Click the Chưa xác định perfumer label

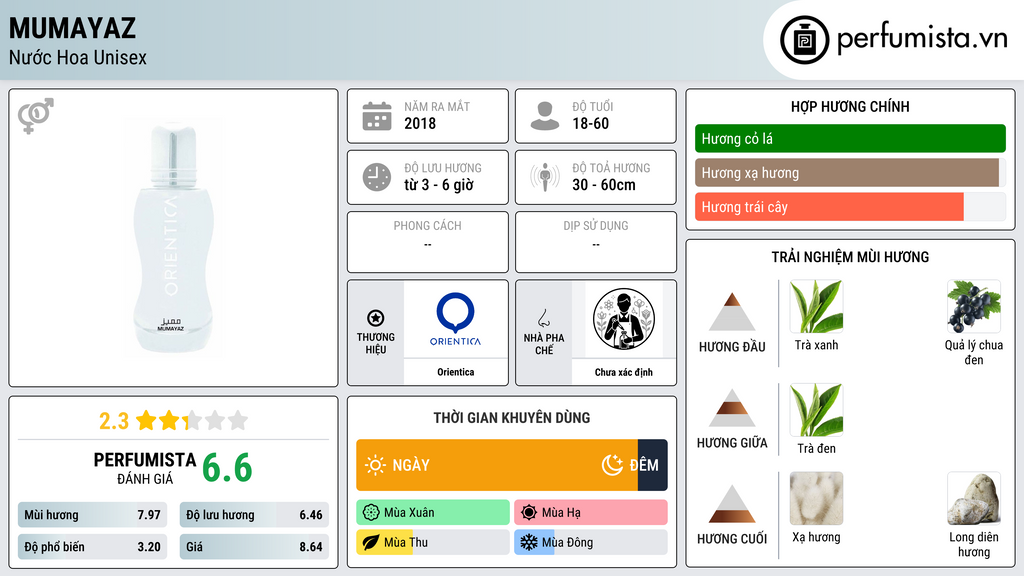[x=624, y=372]
